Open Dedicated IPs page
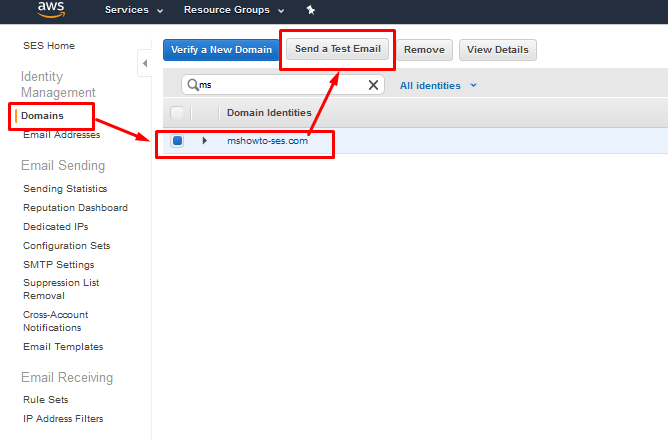 [x=56, y=227]
